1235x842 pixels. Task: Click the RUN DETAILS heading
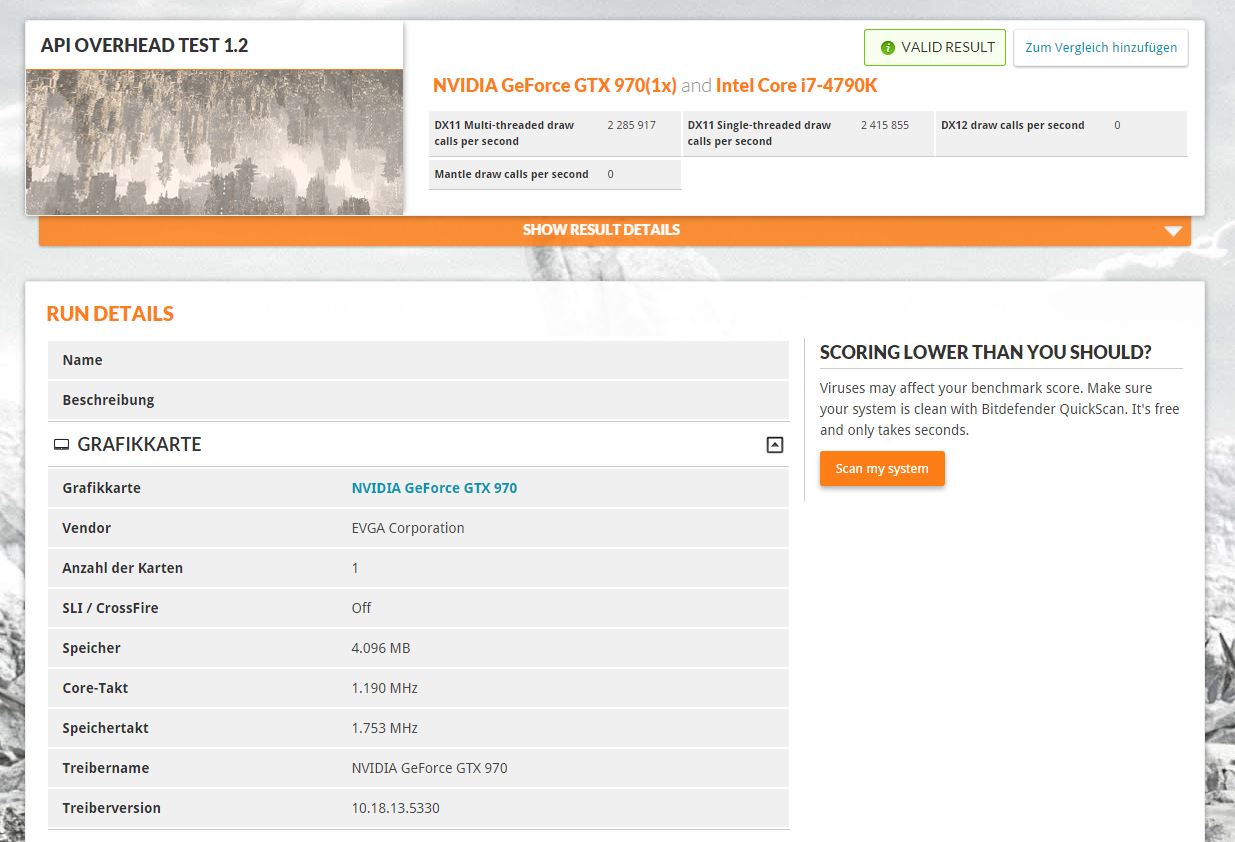pyautogui.click(x=110, y=313)
